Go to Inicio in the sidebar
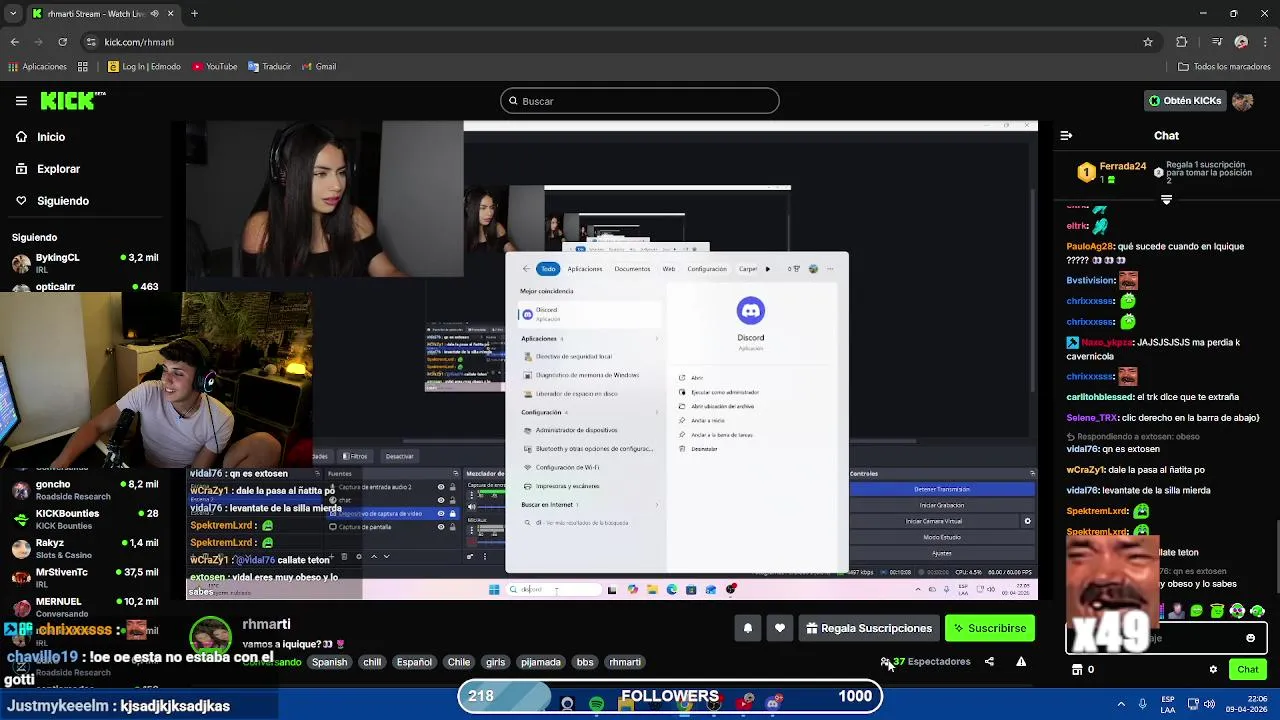Screen dimensions: 1280x720 51,137
